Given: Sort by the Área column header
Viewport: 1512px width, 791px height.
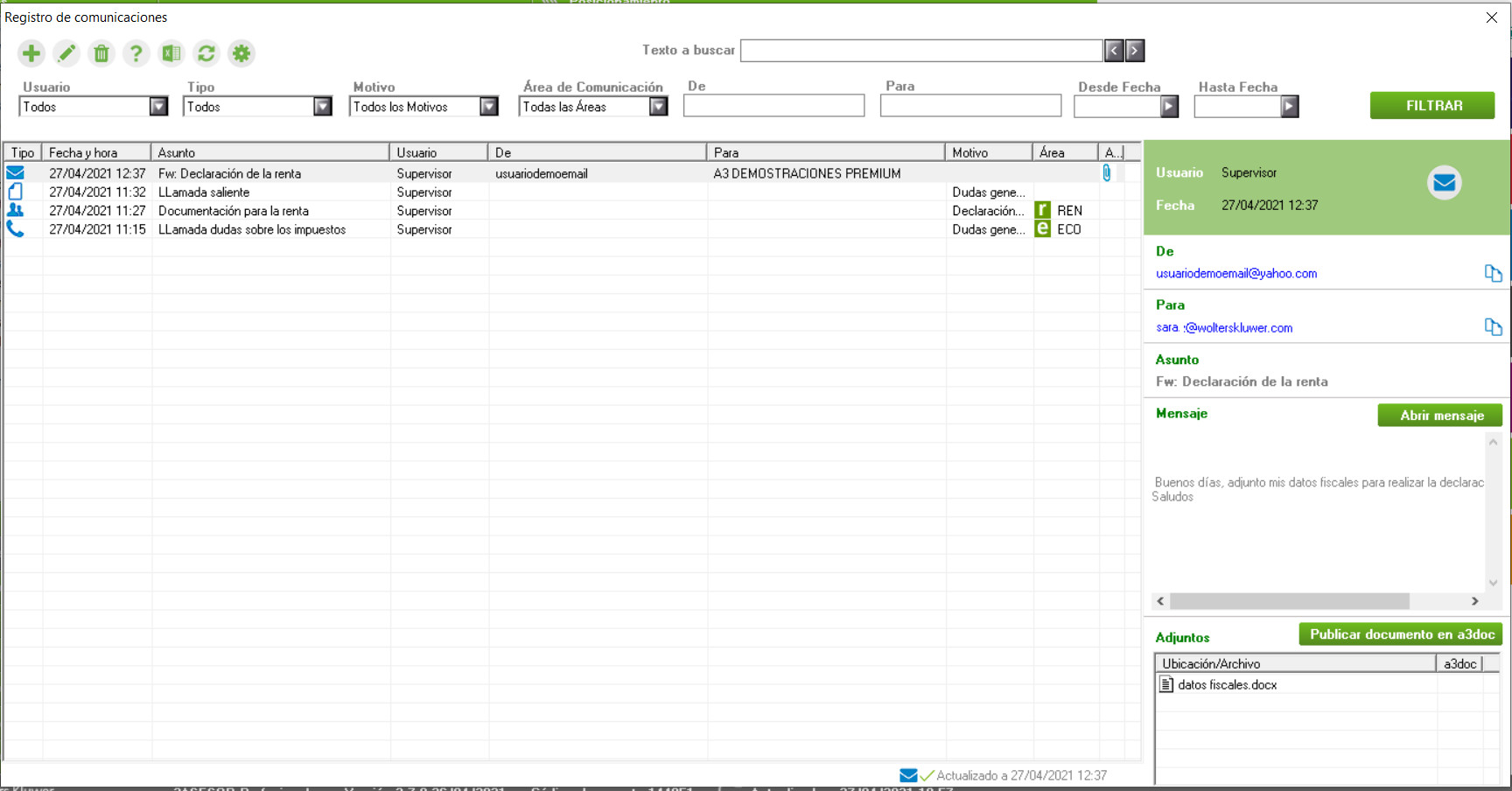Looking at the screenshot, I should pyautogui.click(x=1065, y=152).
